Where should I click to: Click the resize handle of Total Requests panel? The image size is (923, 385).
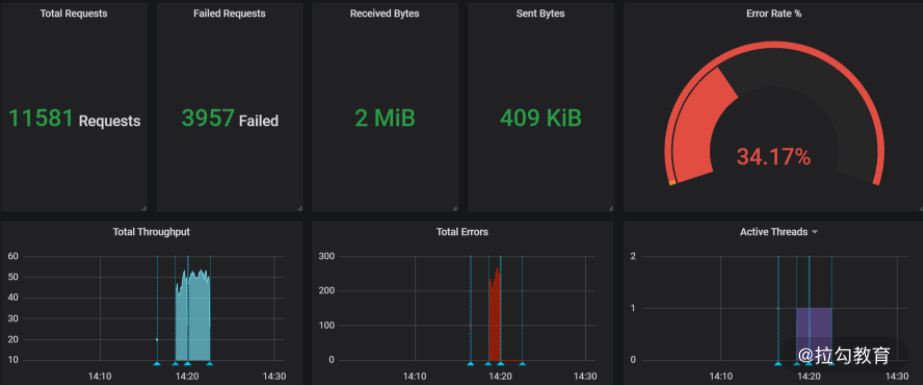click(x=144, y=208)
